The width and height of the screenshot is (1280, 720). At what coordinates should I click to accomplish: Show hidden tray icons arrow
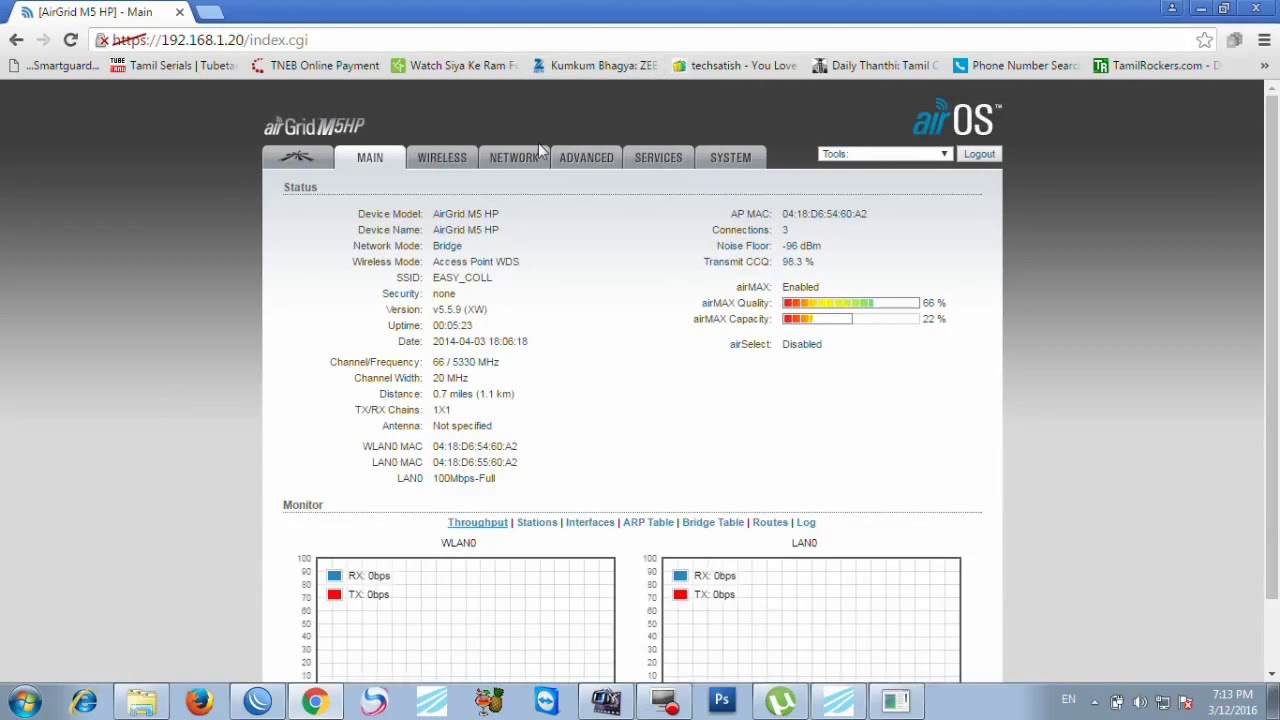(x=1094, y=702)
